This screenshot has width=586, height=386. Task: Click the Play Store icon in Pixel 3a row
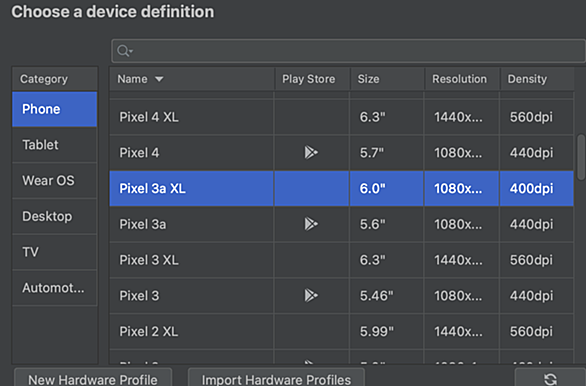coord(311,224)
